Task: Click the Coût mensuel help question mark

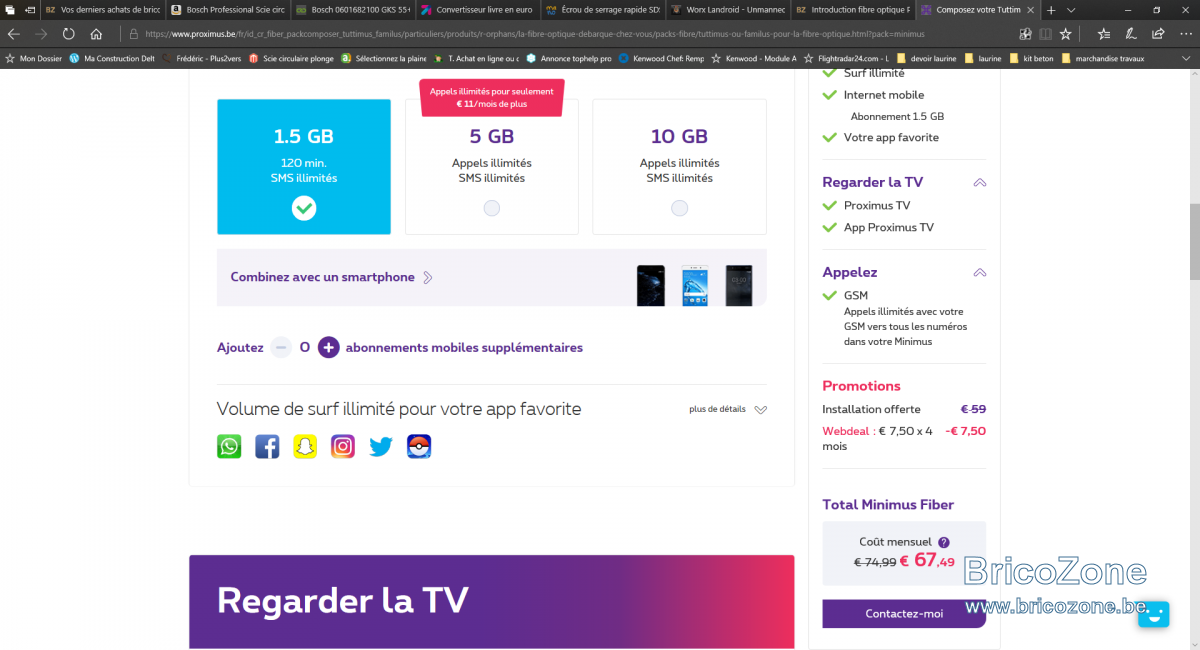Action: tap(944, 542)
